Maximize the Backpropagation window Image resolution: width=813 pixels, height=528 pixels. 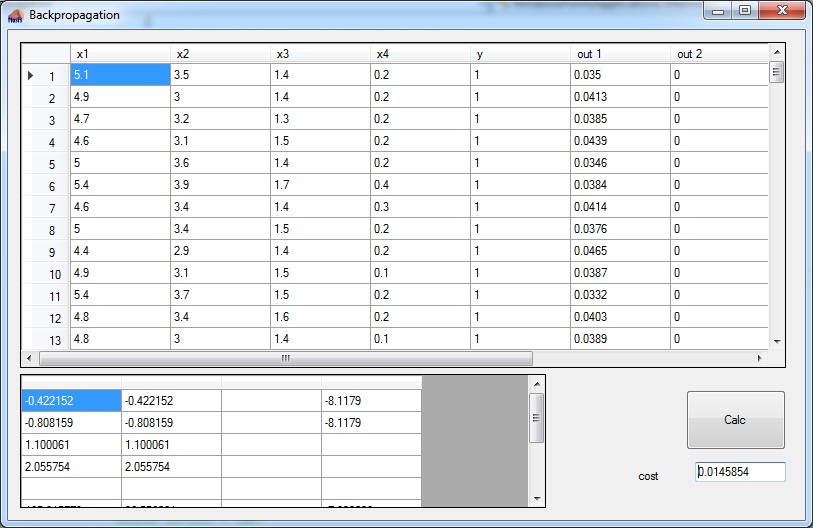745,11
